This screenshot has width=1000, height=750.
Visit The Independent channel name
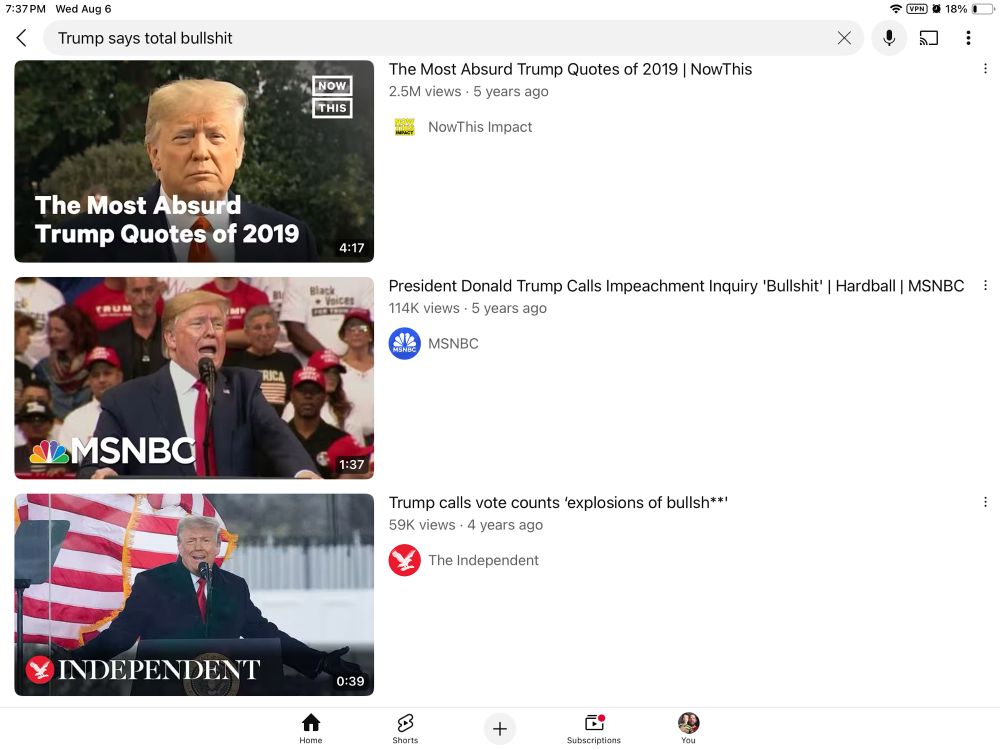pos(483,561)
